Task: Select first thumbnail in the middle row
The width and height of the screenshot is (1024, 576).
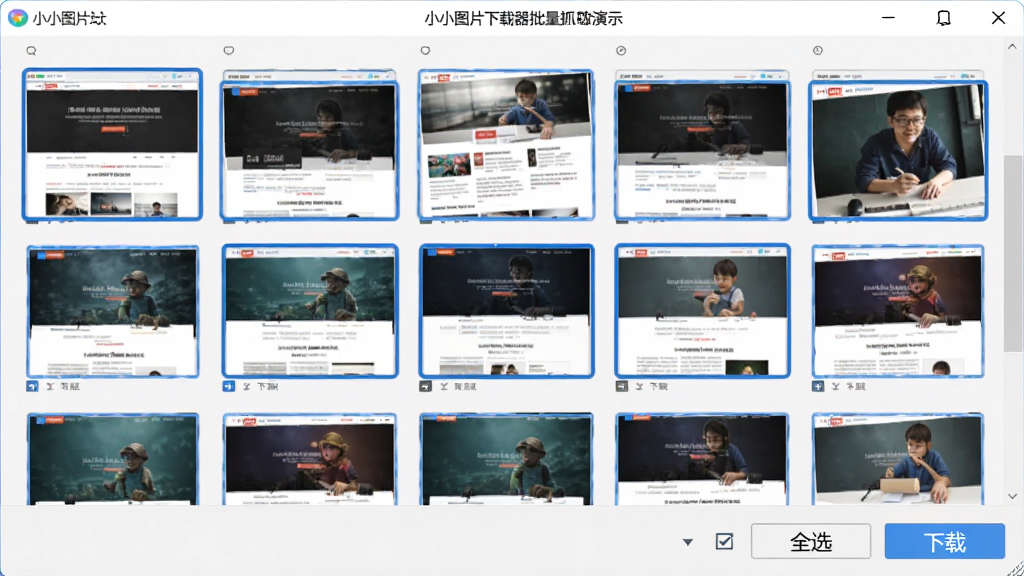Action: [x=112, y=312]
